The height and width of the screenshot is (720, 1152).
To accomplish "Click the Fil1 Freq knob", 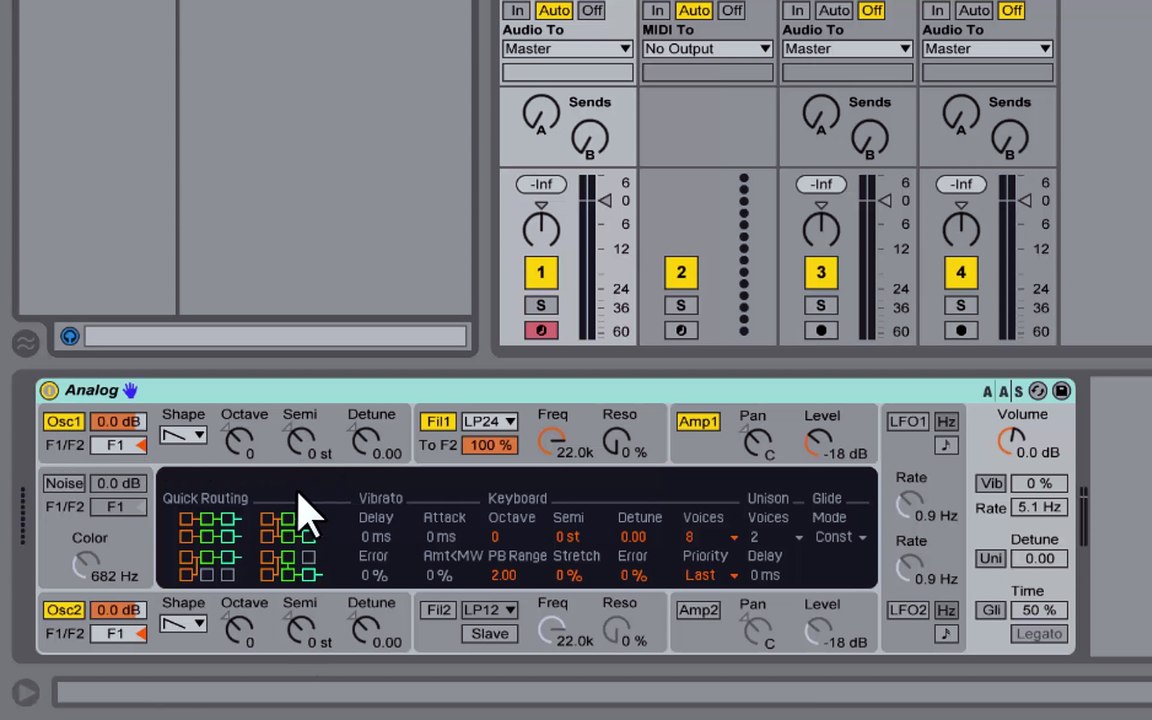I will (x=551, y=442).
